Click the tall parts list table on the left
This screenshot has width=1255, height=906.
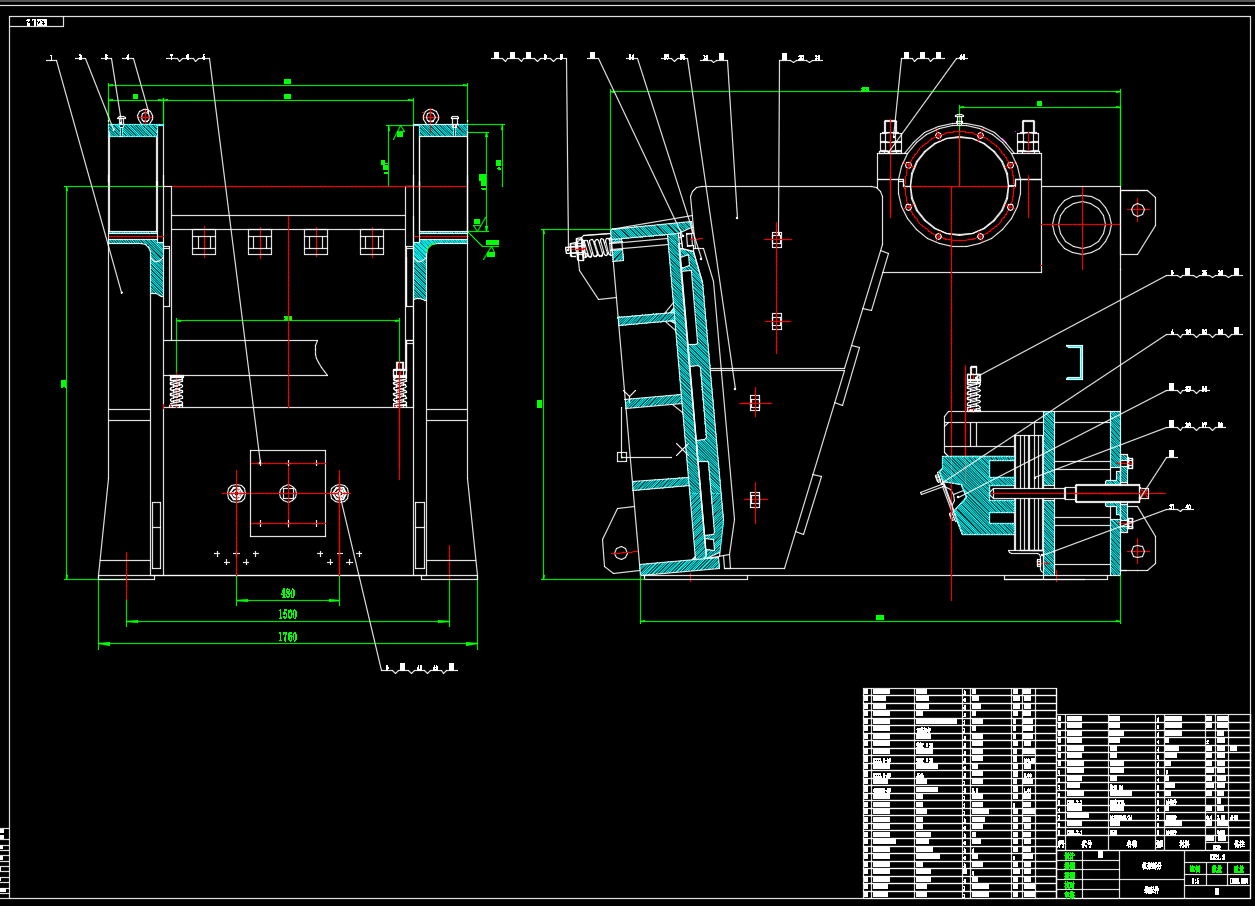coord(959,792)
